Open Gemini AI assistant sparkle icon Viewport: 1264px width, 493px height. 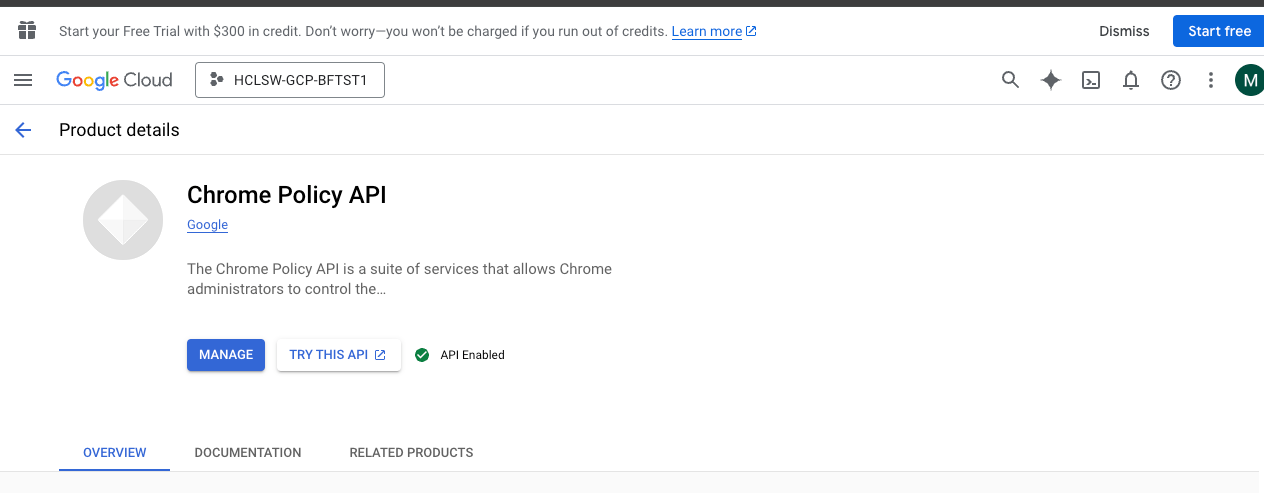tap(1050, 80)
